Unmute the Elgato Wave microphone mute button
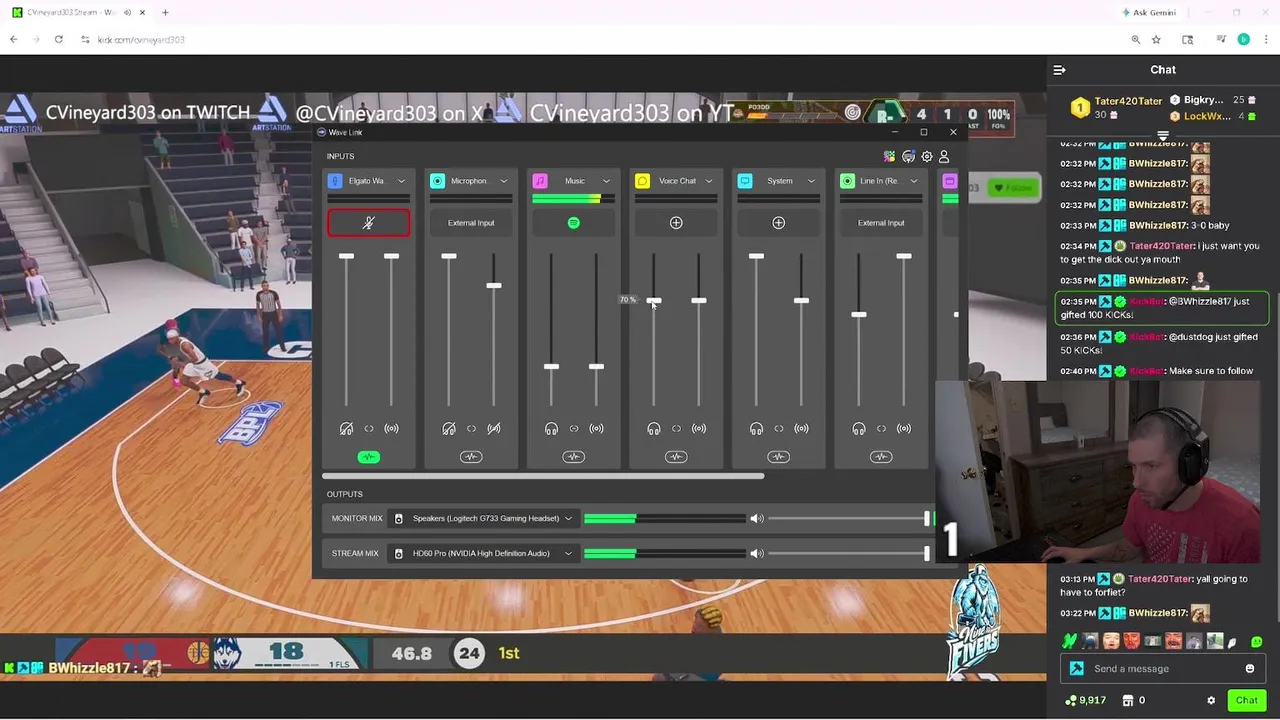 point(368,223)
